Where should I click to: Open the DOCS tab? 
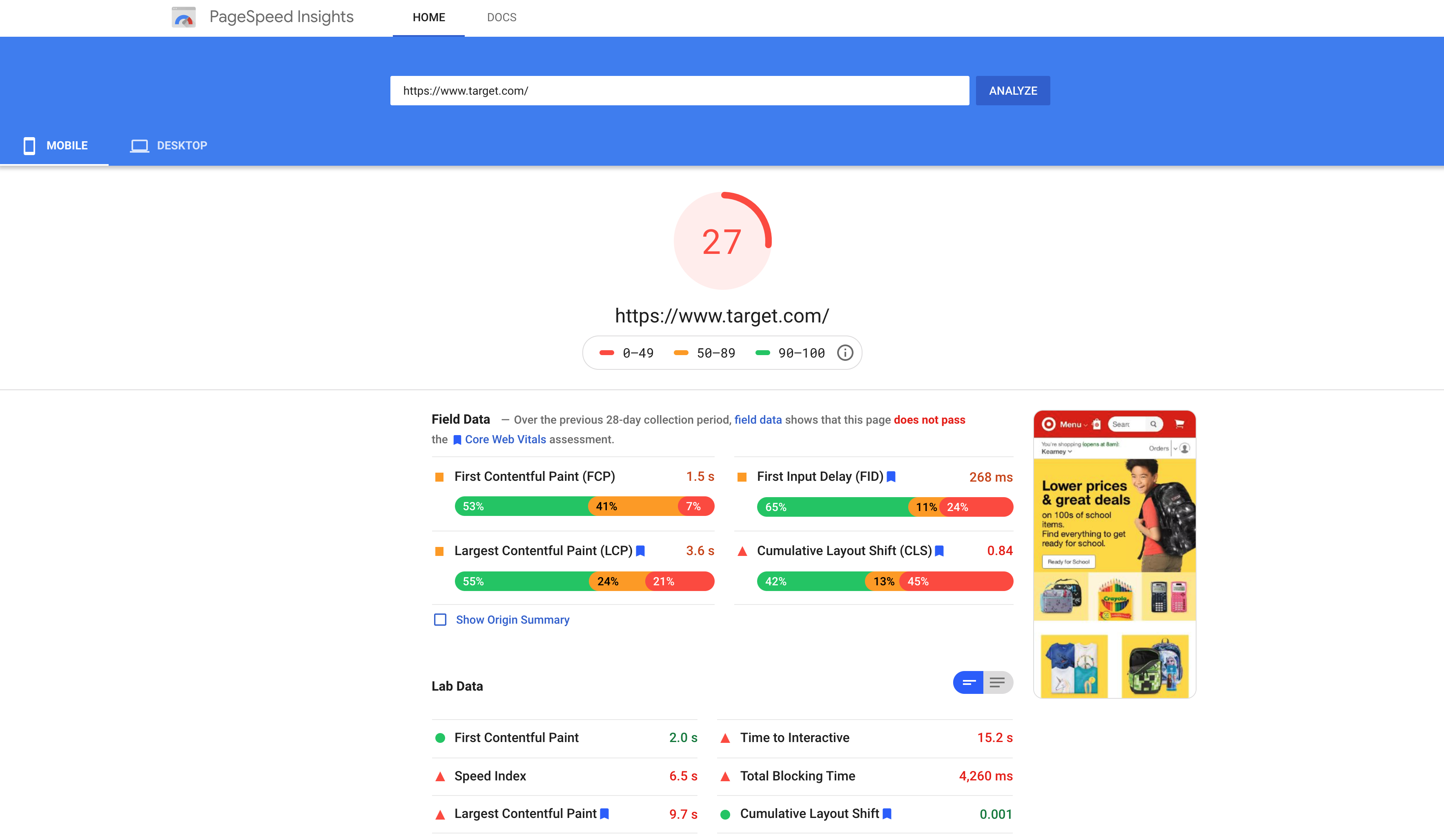(x=501, y=18)
